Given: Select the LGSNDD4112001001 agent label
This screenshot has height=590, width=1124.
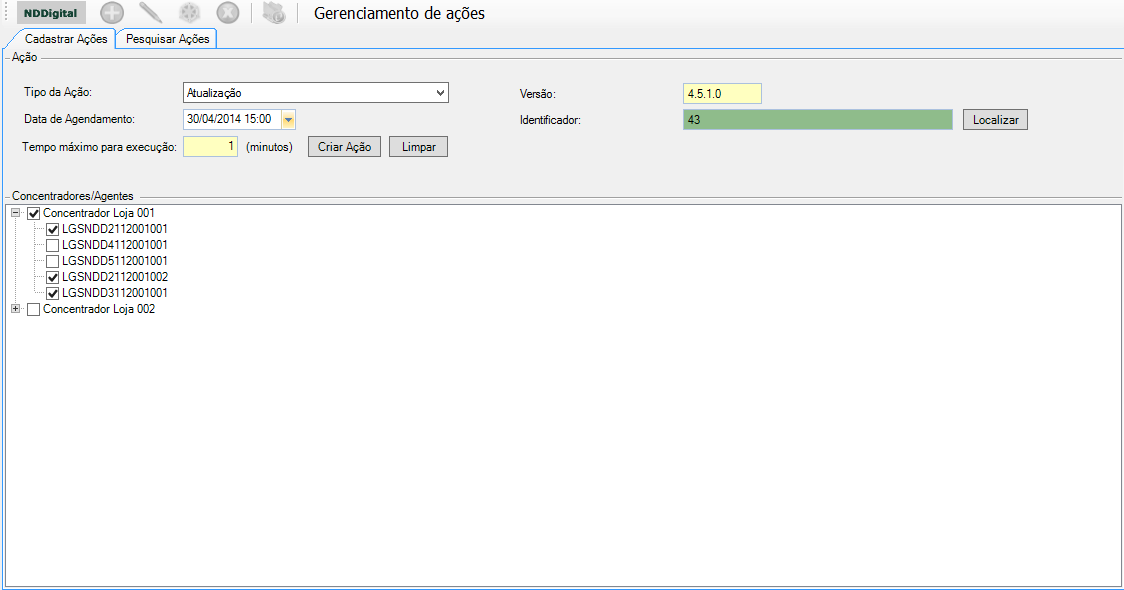Looking at the screenshot, I should (x=115, y=244).
